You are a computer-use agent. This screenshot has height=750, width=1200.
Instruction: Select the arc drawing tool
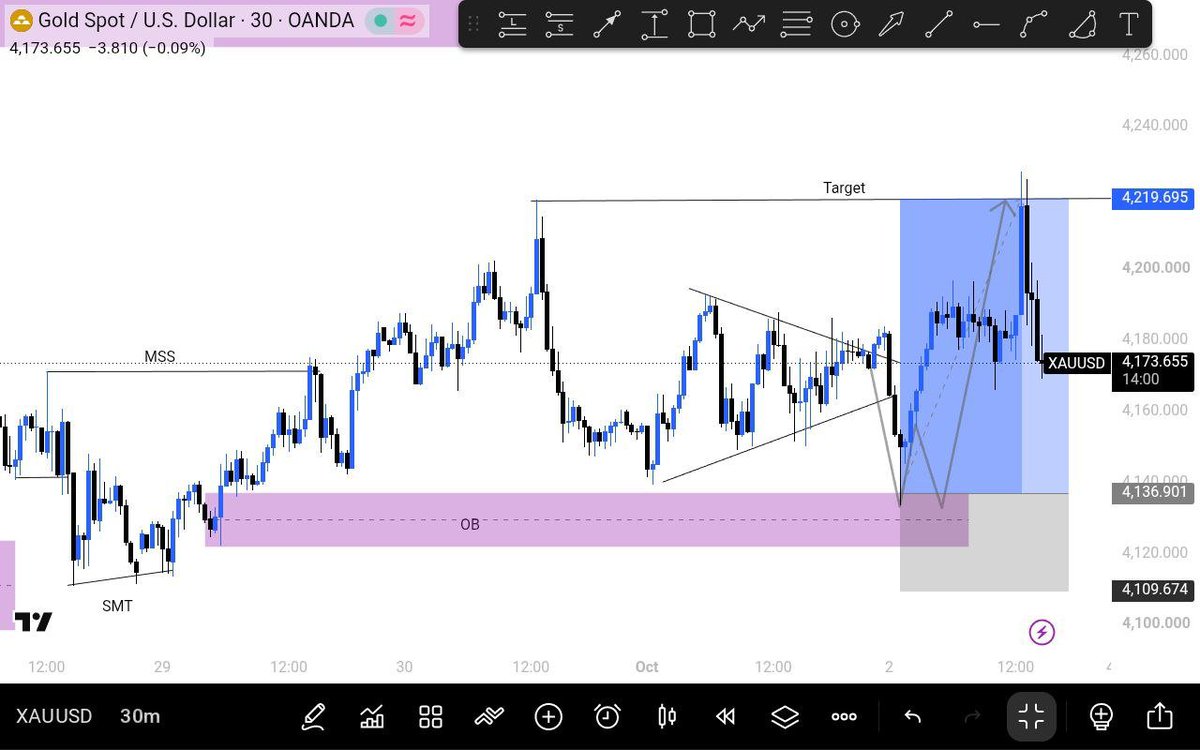pyautogui.click(x=1082, y=25)
